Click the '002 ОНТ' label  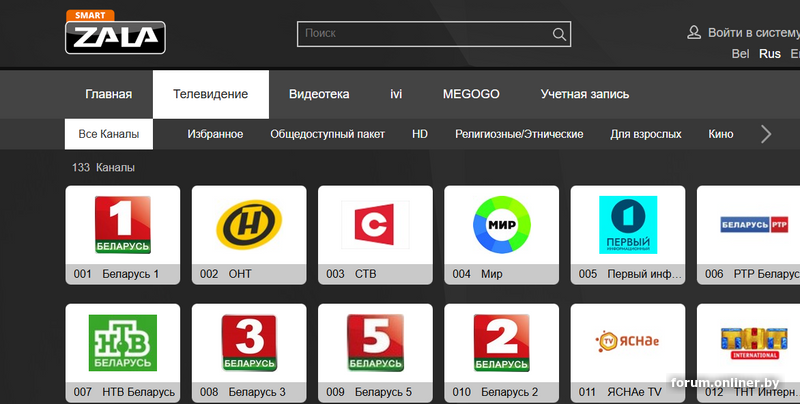click(226, 274)
